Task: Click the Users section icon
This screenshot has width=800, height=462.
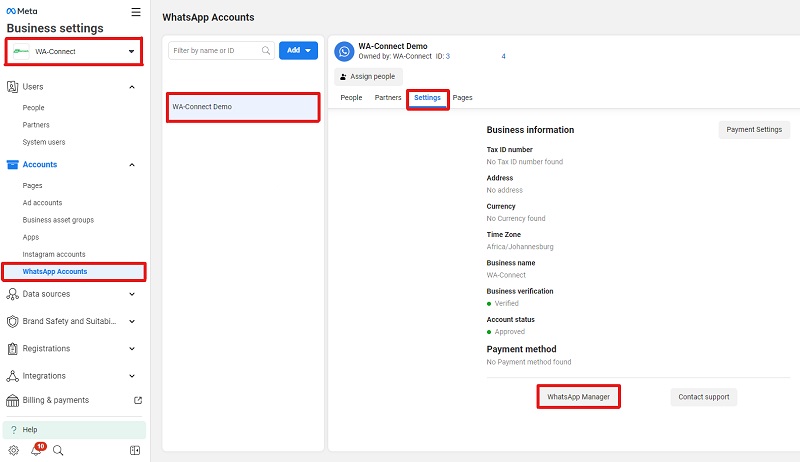Action: click(12, 87)
